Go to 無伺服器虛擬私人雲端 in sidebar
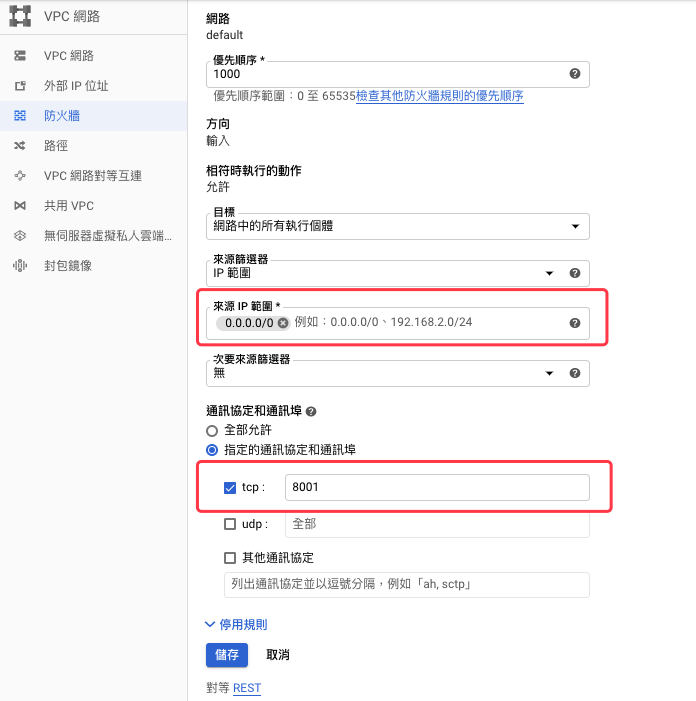This screenshot has height=701, width=696. click(x=93, y=236)
